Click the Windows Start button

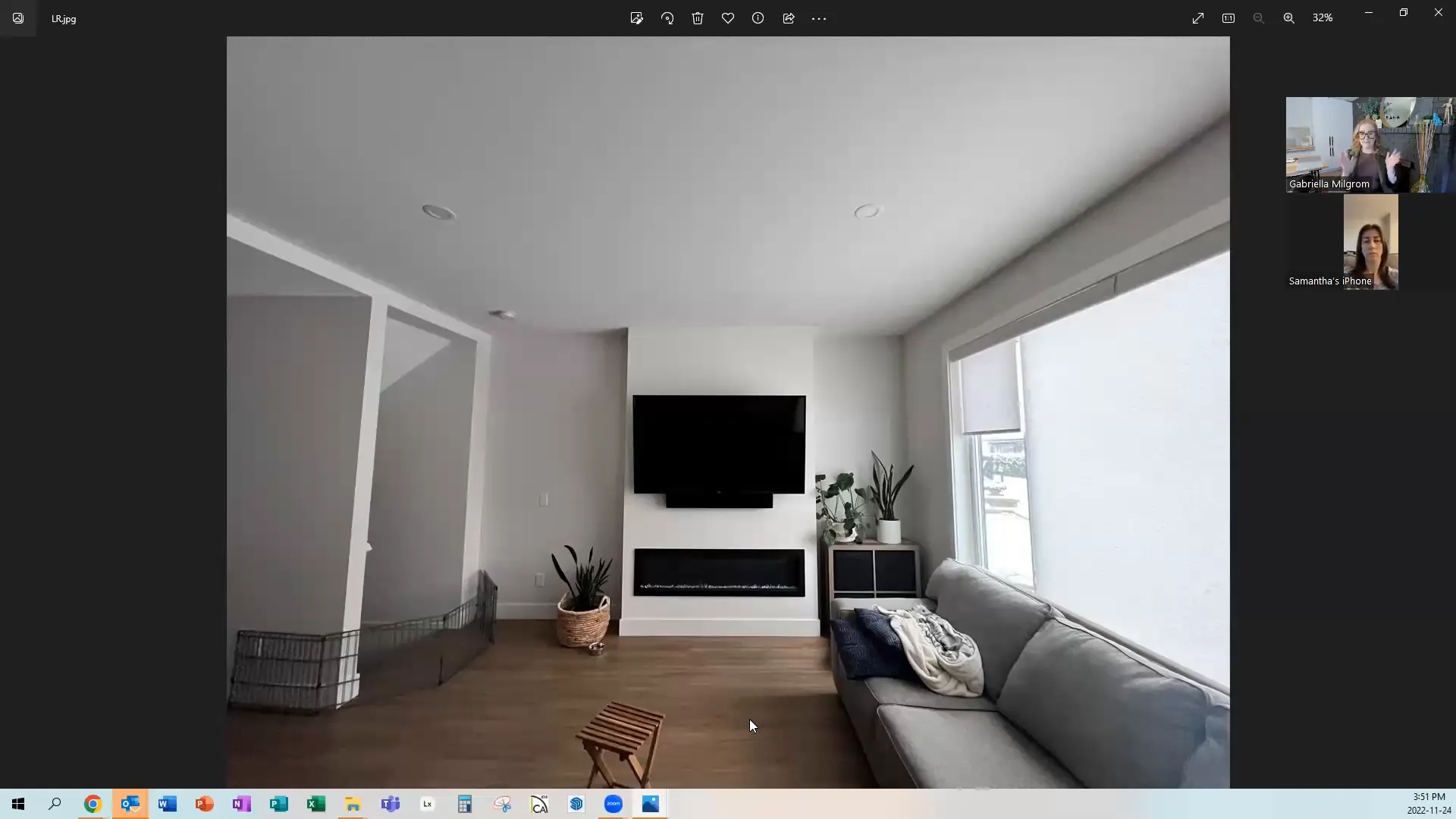tap(18, 804)
